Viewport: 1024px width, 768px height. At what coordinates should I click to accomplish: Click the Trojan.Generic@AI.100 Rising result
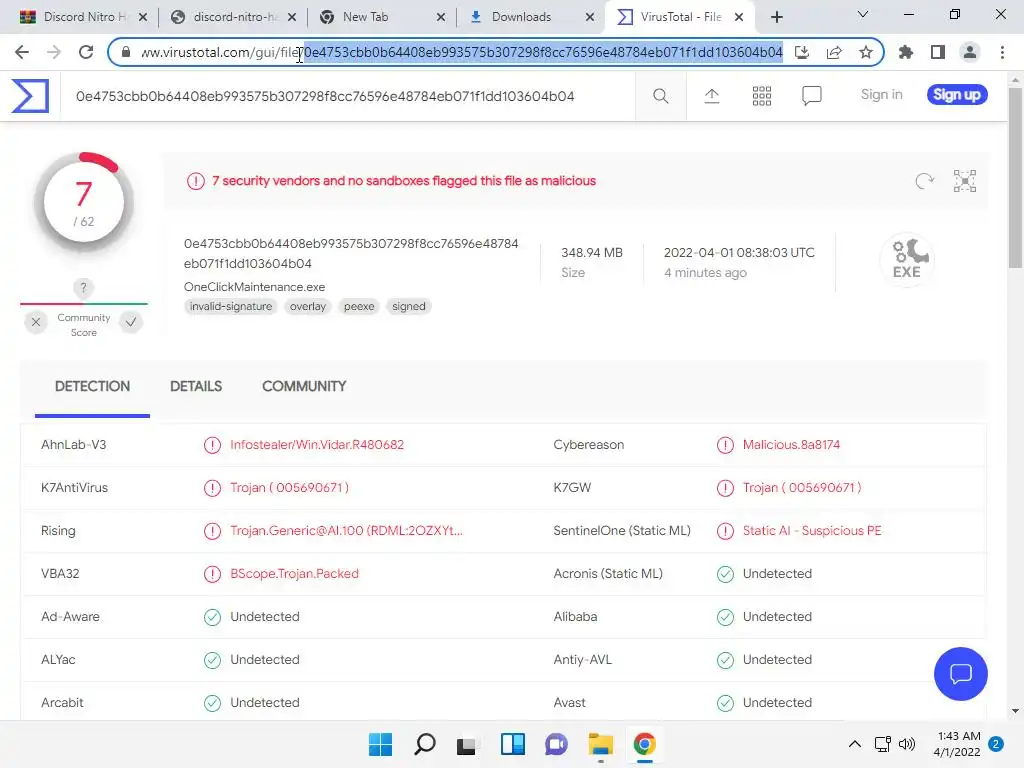pos(346,530)
